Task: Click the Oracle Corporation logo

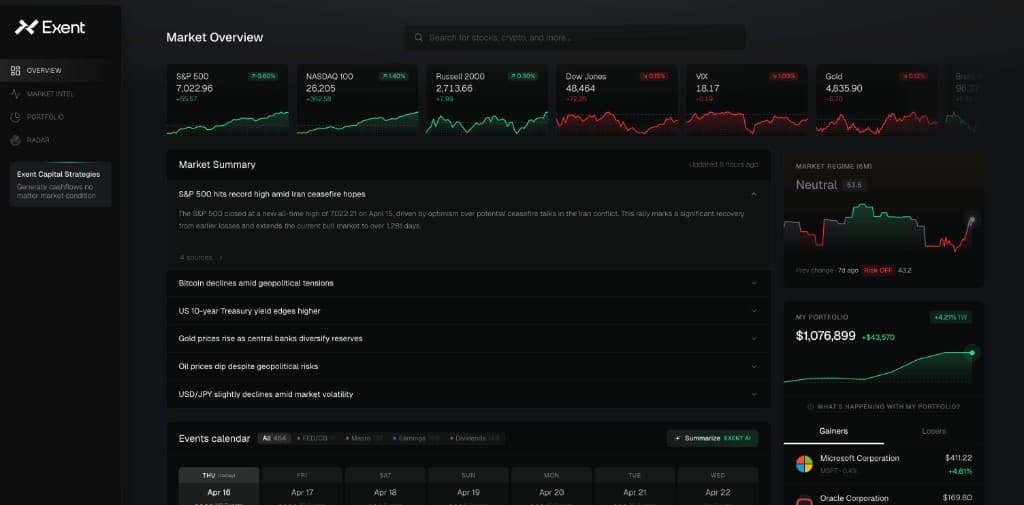Action: click(804, 500)
